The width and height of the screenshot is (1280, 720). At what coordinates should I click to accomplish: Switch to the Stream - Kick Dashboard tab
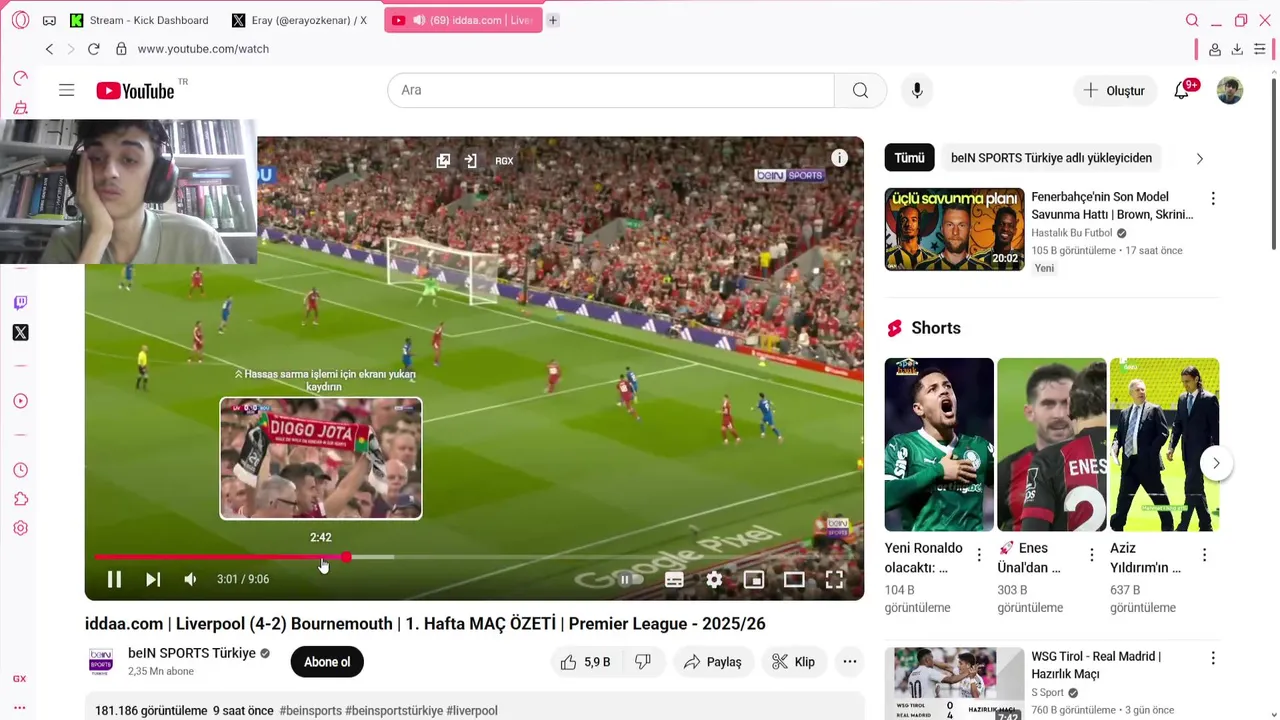(139, 20)
